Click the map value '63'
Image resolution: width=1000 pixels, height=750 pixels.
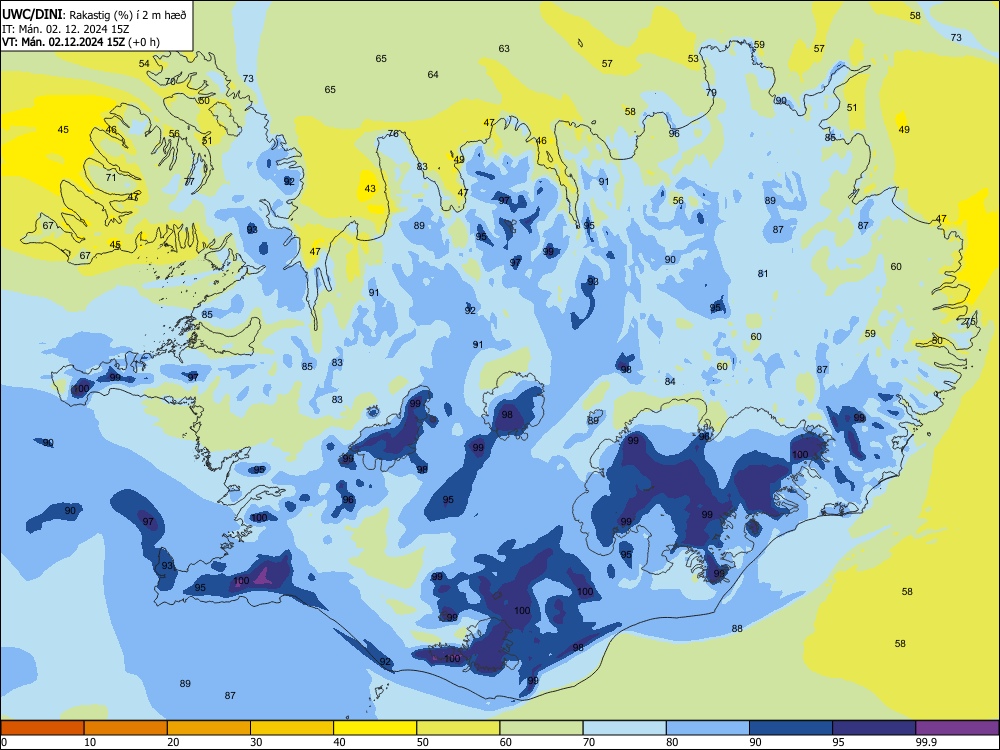pos(504,48)
